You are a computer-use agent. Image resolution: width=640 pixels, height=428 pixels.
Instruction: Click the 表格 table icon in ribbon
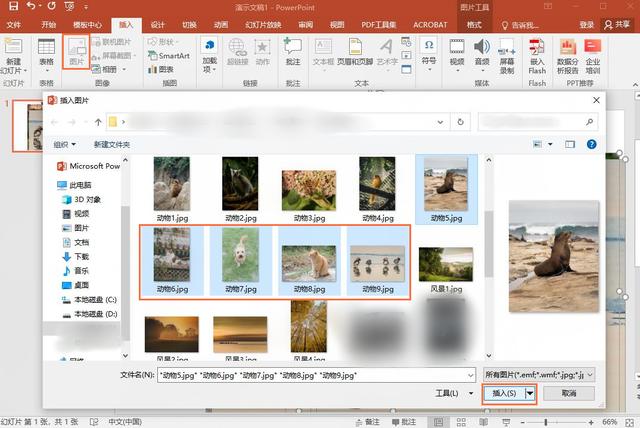46,52
